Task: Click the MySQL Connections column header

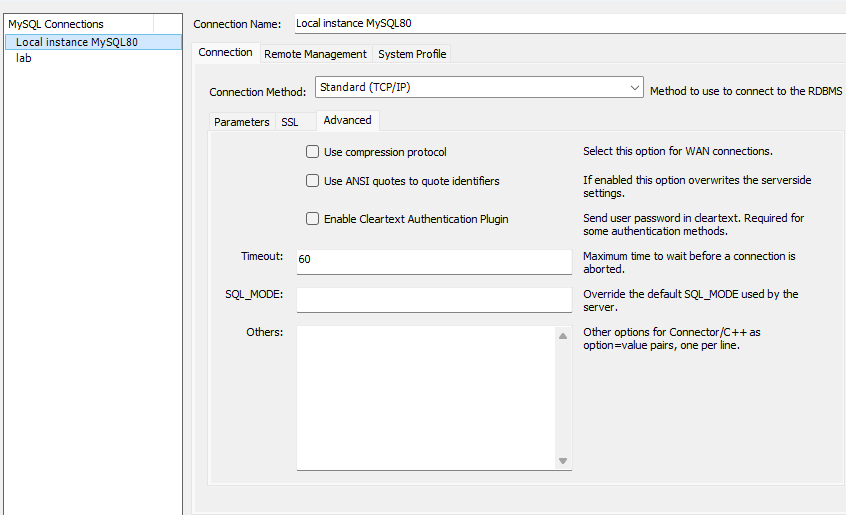Action: (x=80, y=24)
